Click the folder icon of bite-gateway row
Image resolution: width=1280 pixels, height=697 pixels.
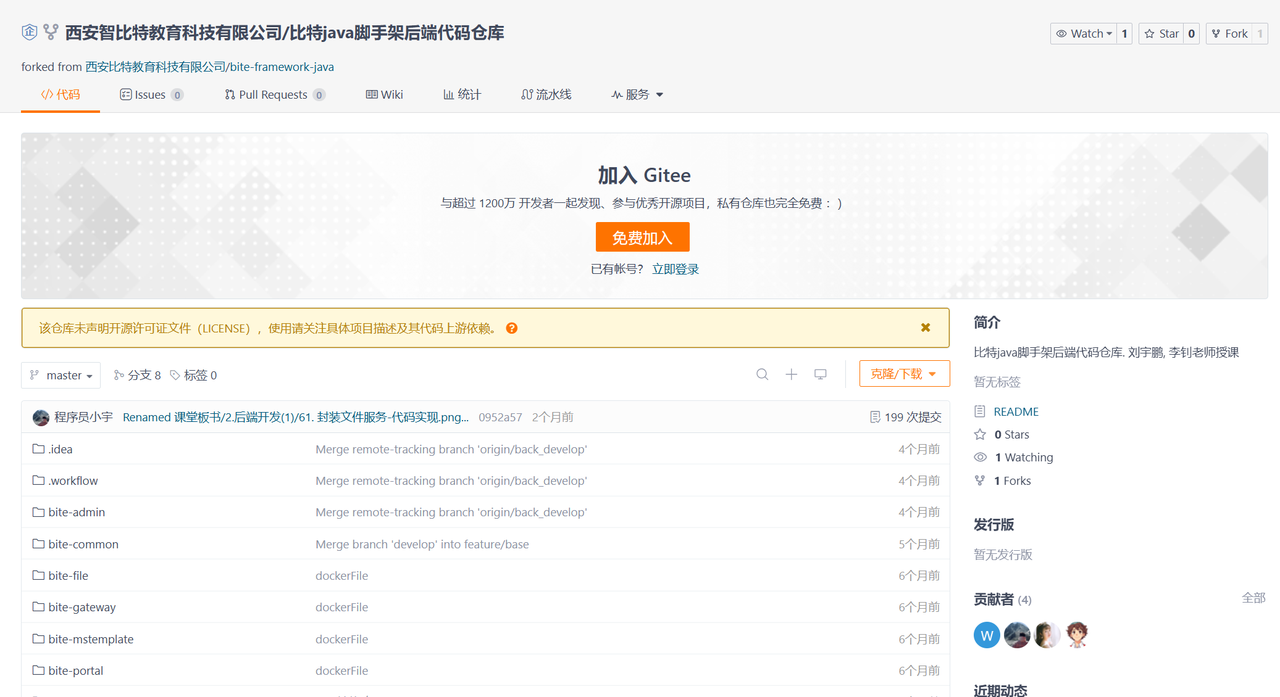coord(38,607)
